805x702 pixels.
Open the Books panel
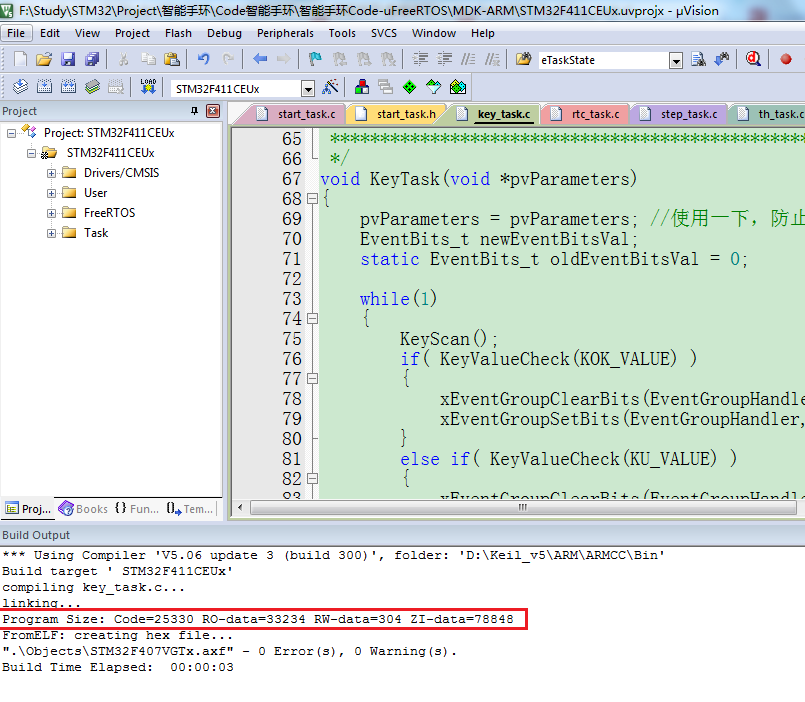tap(82, 509)
